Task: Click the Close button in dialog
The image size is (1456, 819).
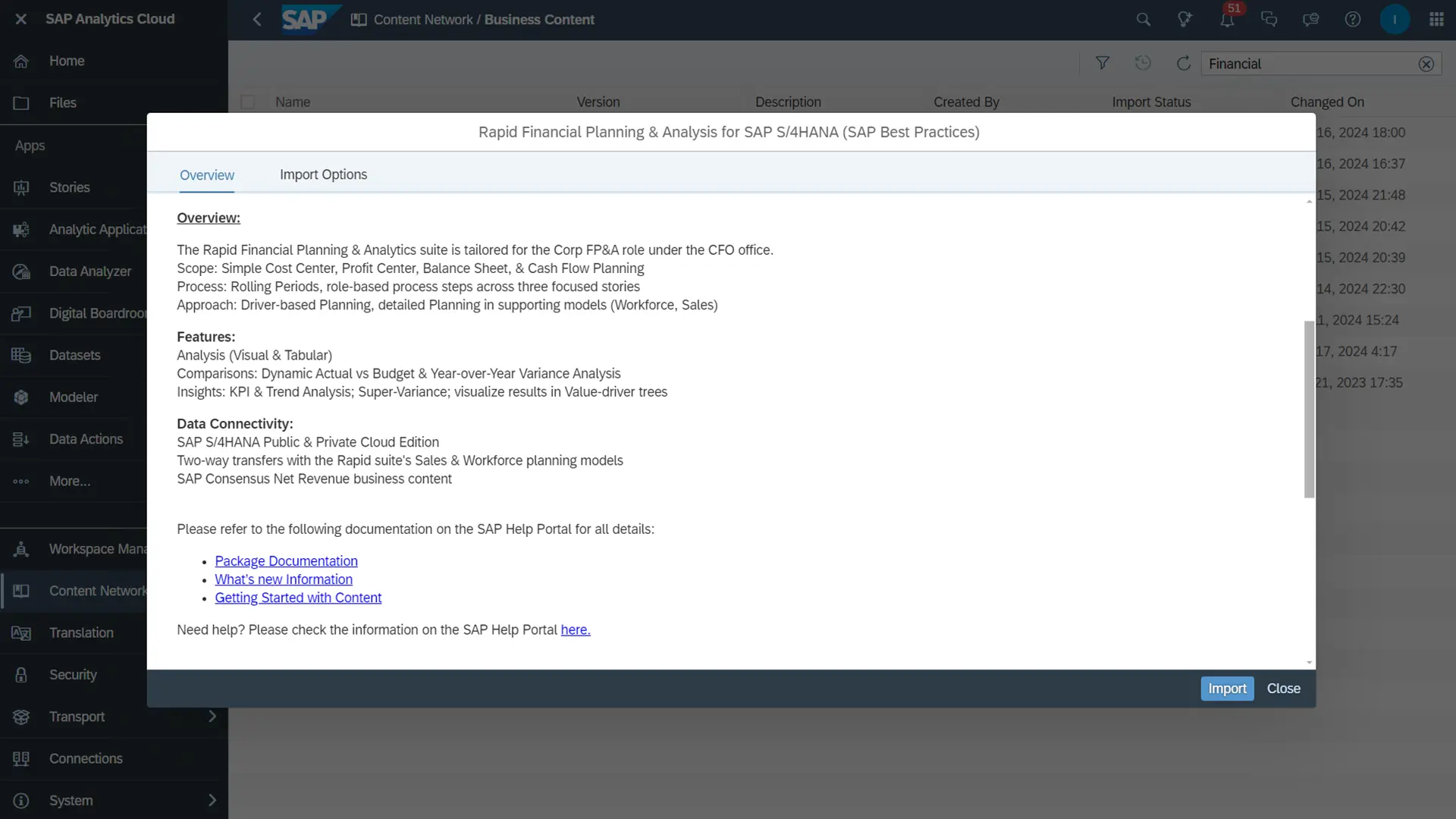Action: [1284, 689]
